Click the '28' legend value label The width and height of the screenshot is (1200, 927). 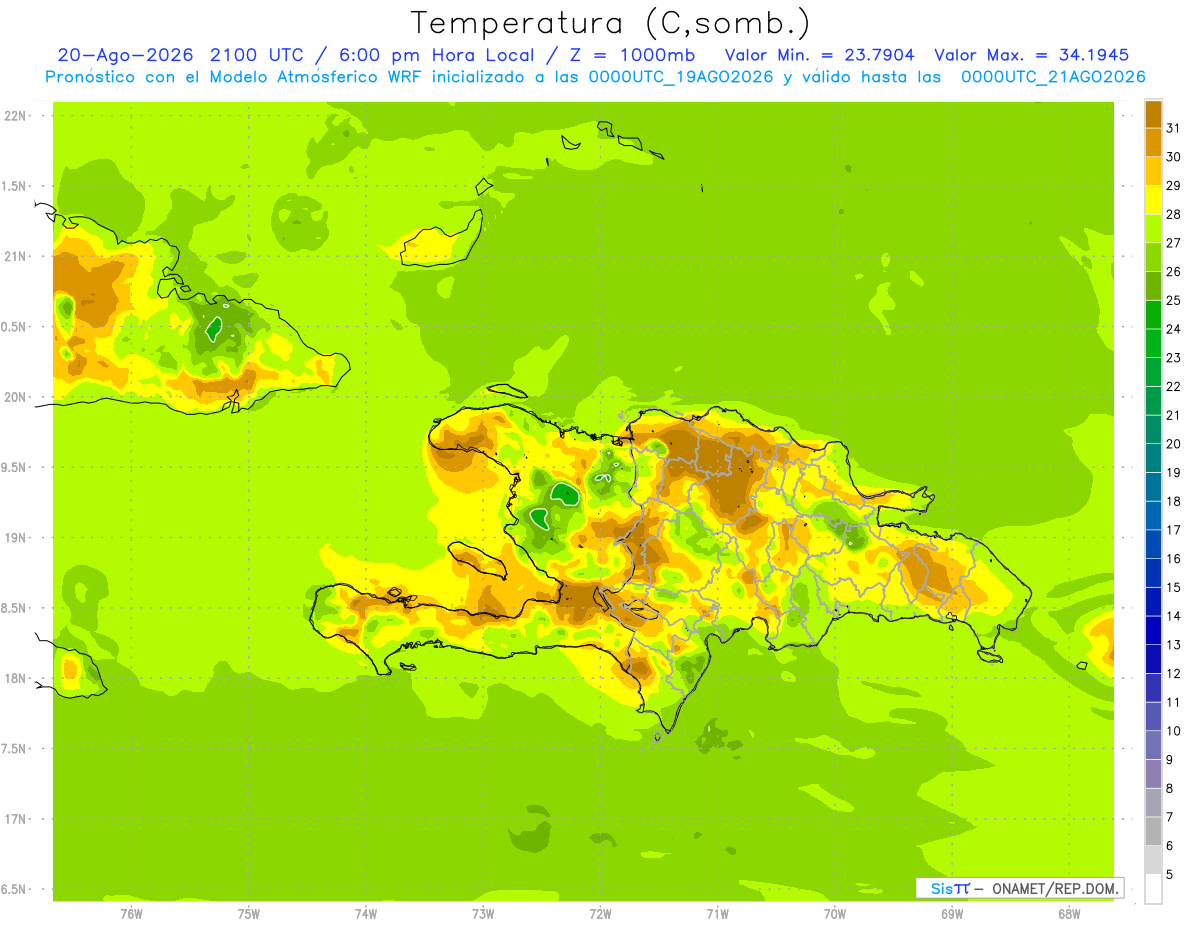[x=1174, y=214]
